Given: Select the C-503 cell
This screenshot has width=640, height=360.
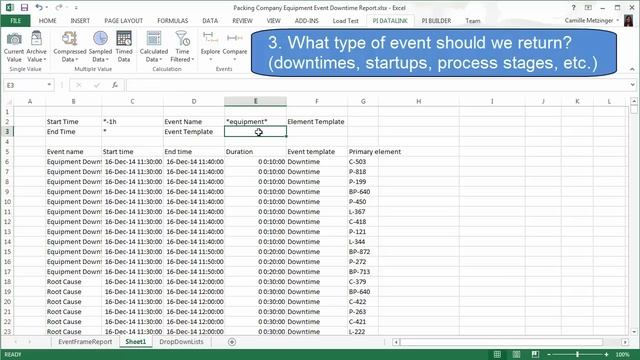Looking at the screenshot, I should 363,162.
